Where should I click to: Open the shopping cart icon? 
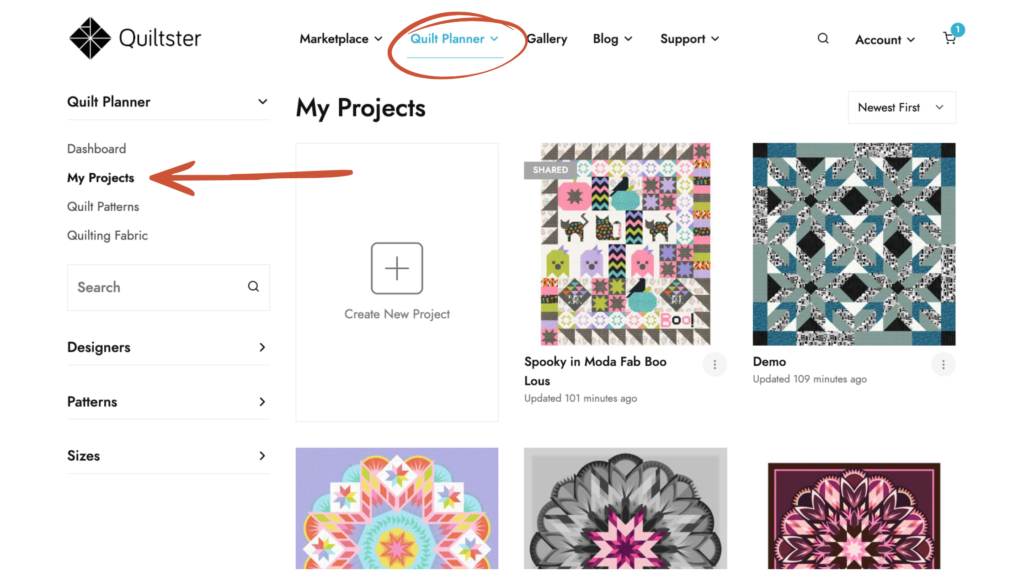(x=950, y=39)
